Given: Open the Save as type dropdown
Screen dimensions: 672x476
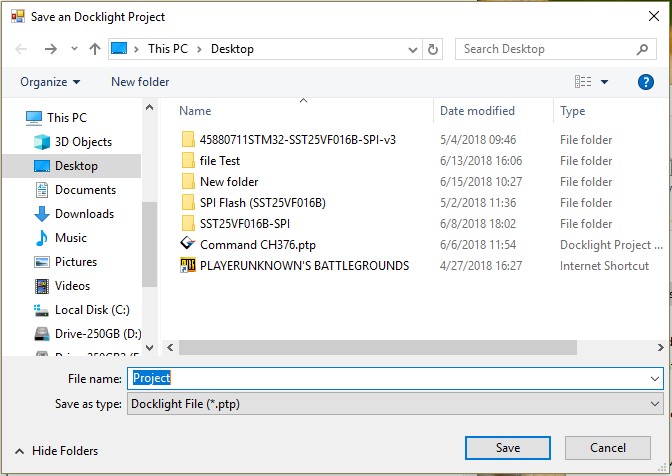Looking at the screenshot, I should coord(395,404).
